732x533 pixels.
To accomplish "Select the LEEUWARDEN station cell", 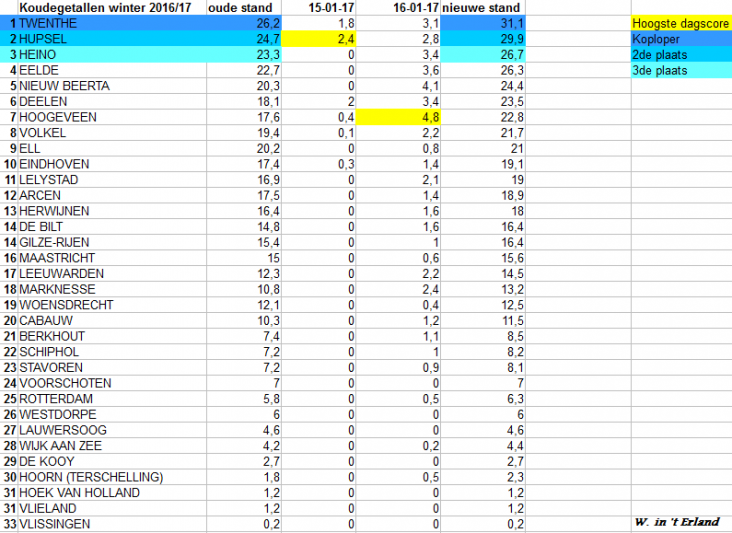I will point(112,274).
